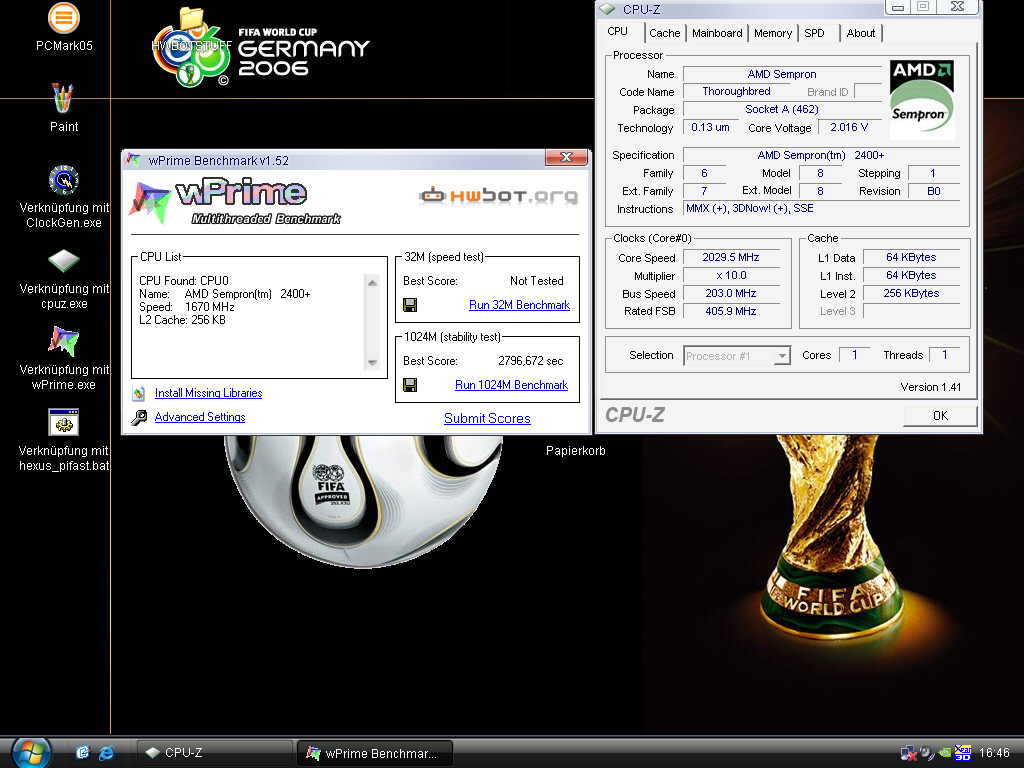This screenshot has width=1024, height=768.
Task: Launch the cpuz.exe desktop shortcut
Action: pos(63,278)
